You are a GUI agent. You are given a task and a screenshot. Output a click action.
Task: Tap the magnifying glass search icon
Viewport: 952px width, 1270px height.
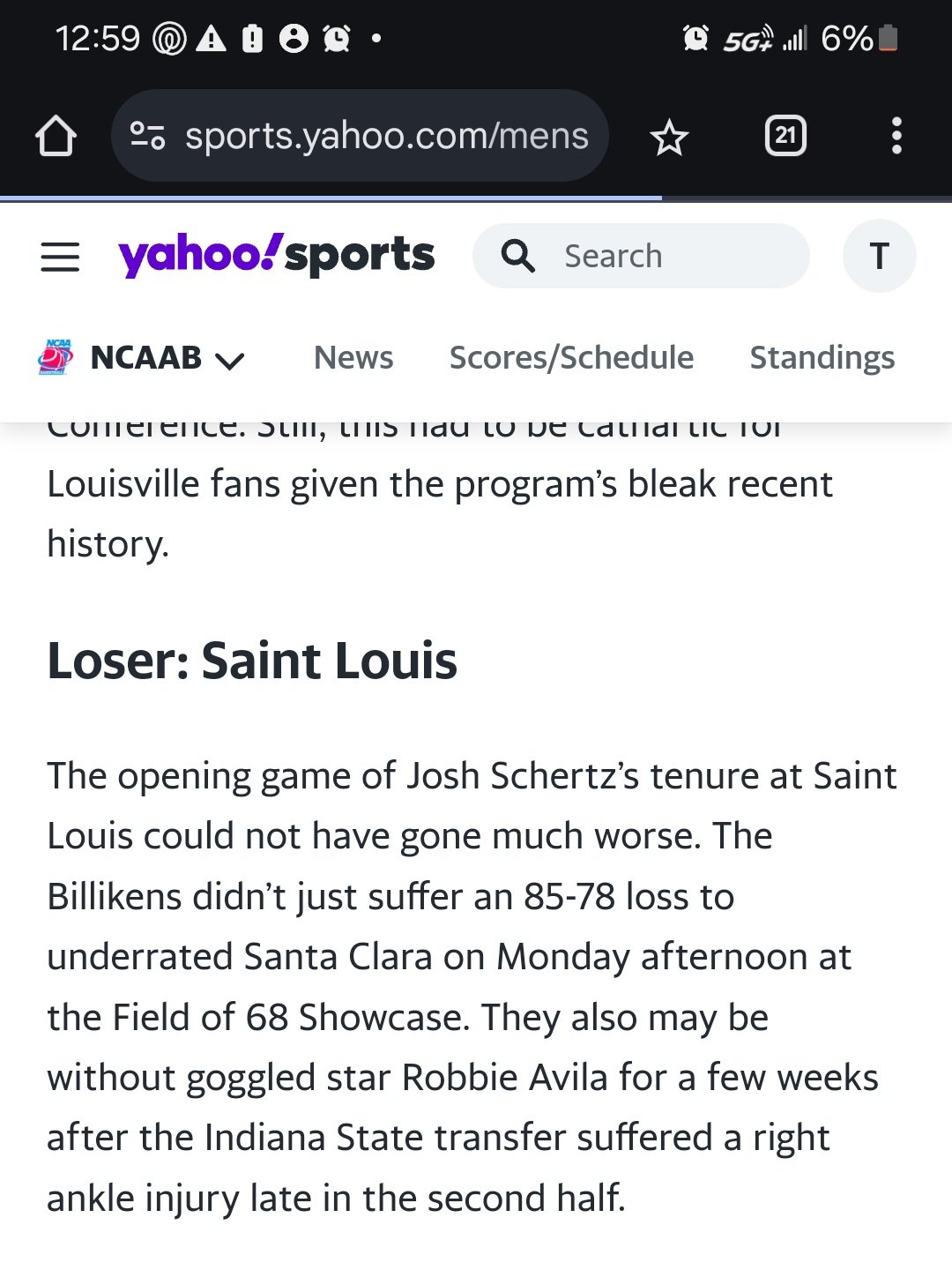click(518, 256)
